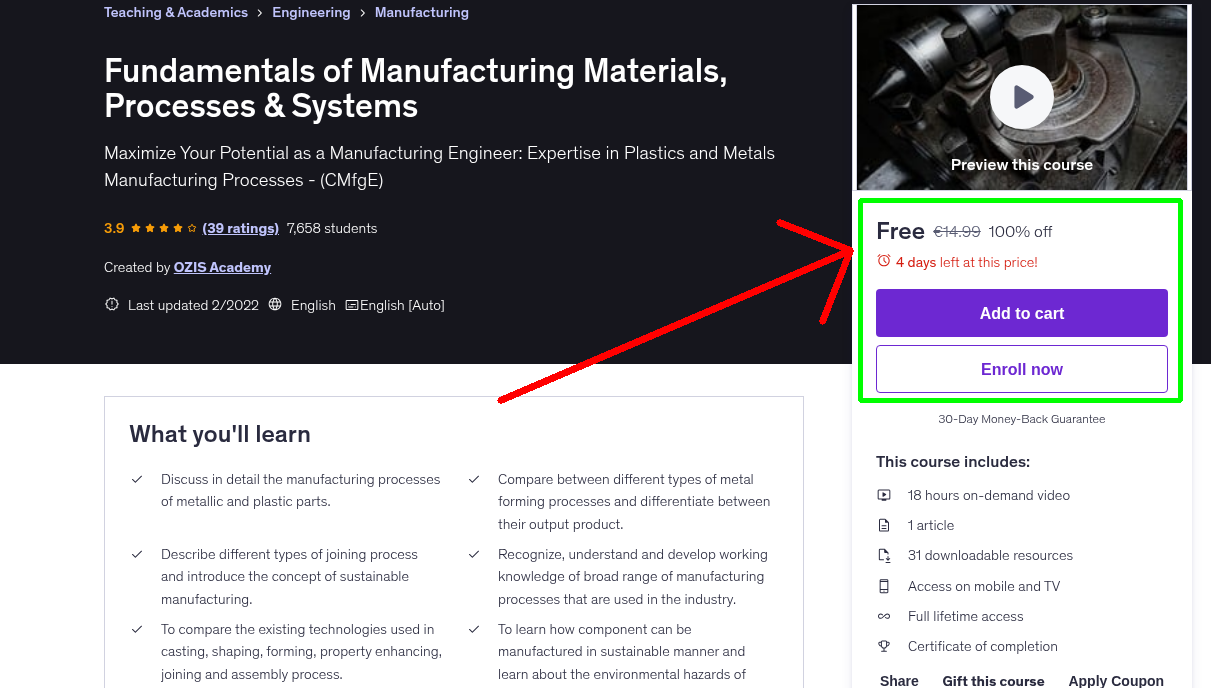Add the course to cart
The image size is (1211, 688).
1021,312
